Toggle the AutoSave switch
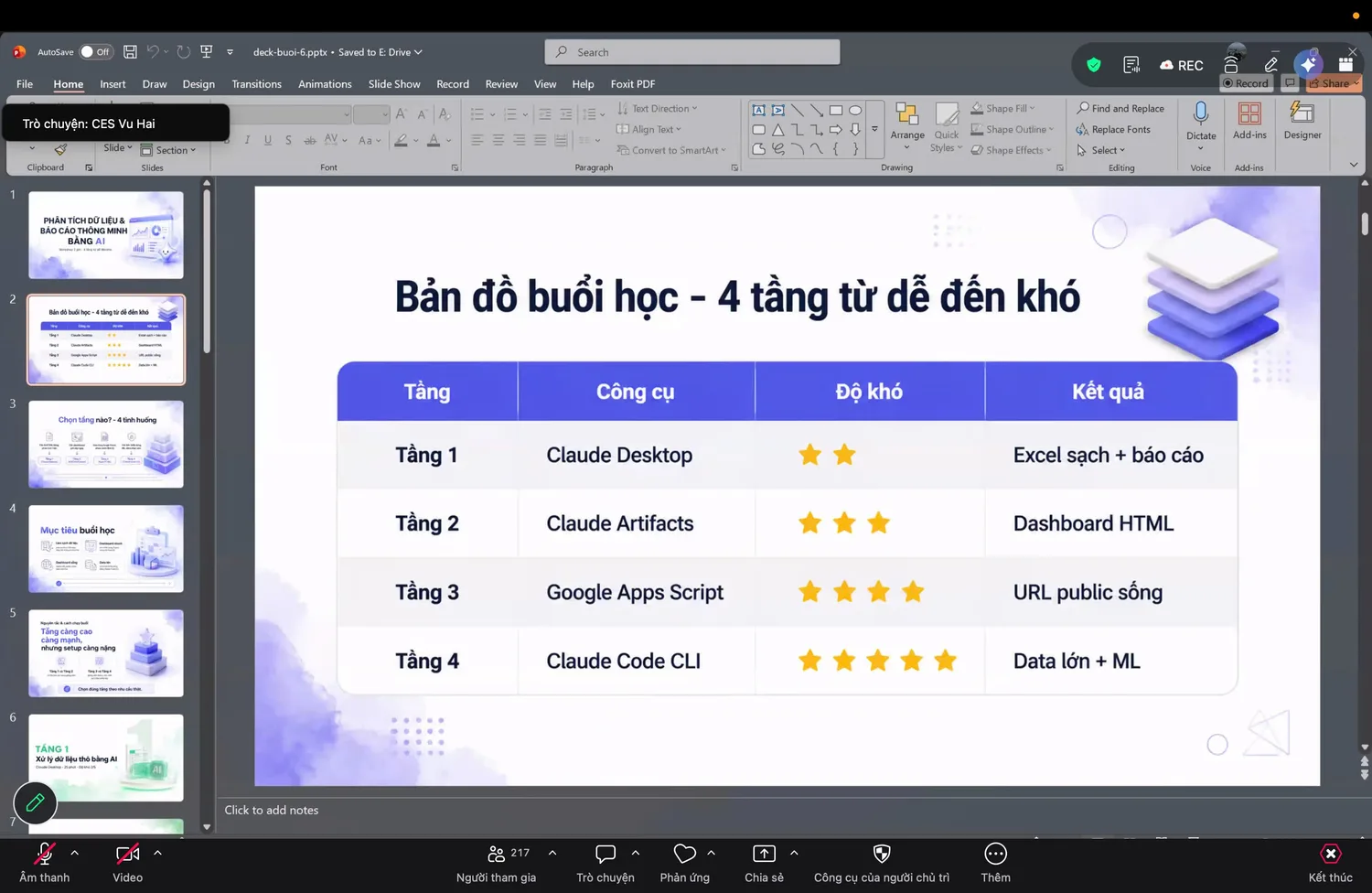 [x=96, y=52]
